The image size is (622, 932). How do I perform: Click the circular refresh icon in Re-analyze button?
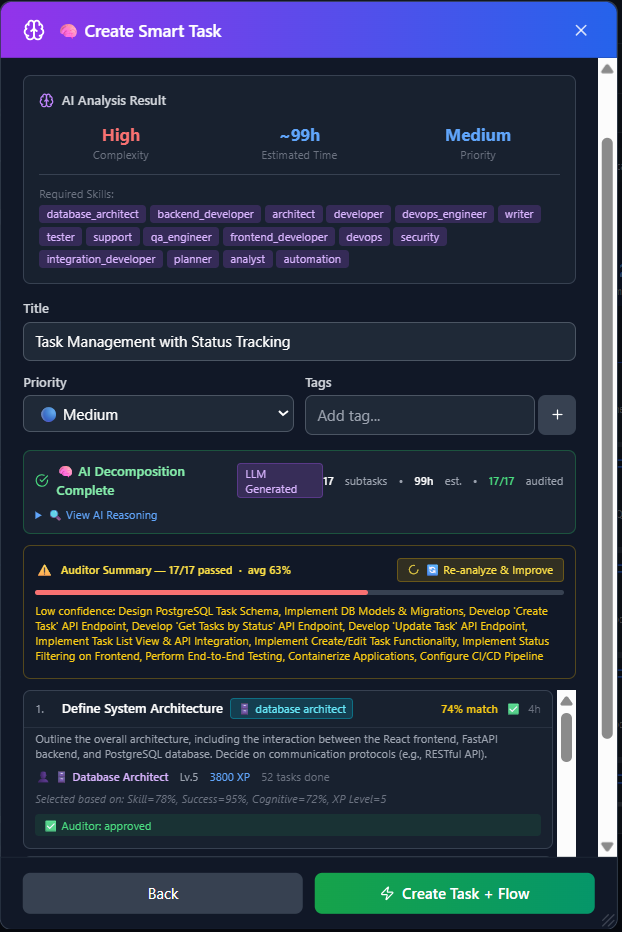(x=413, y=570)
